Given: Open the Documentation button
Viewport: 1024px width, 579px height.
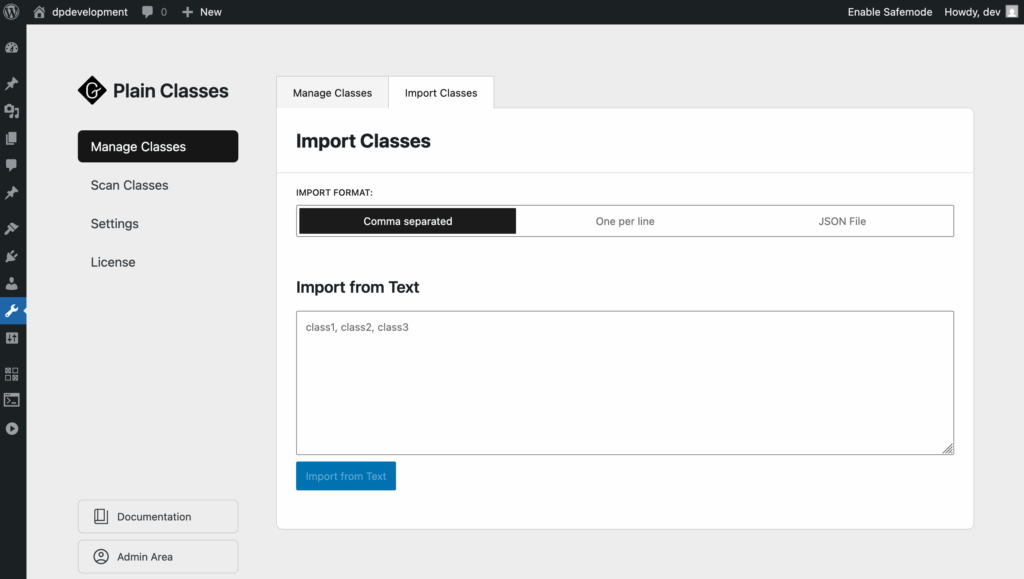Looking at the screenshot, I should coord(158,516).
